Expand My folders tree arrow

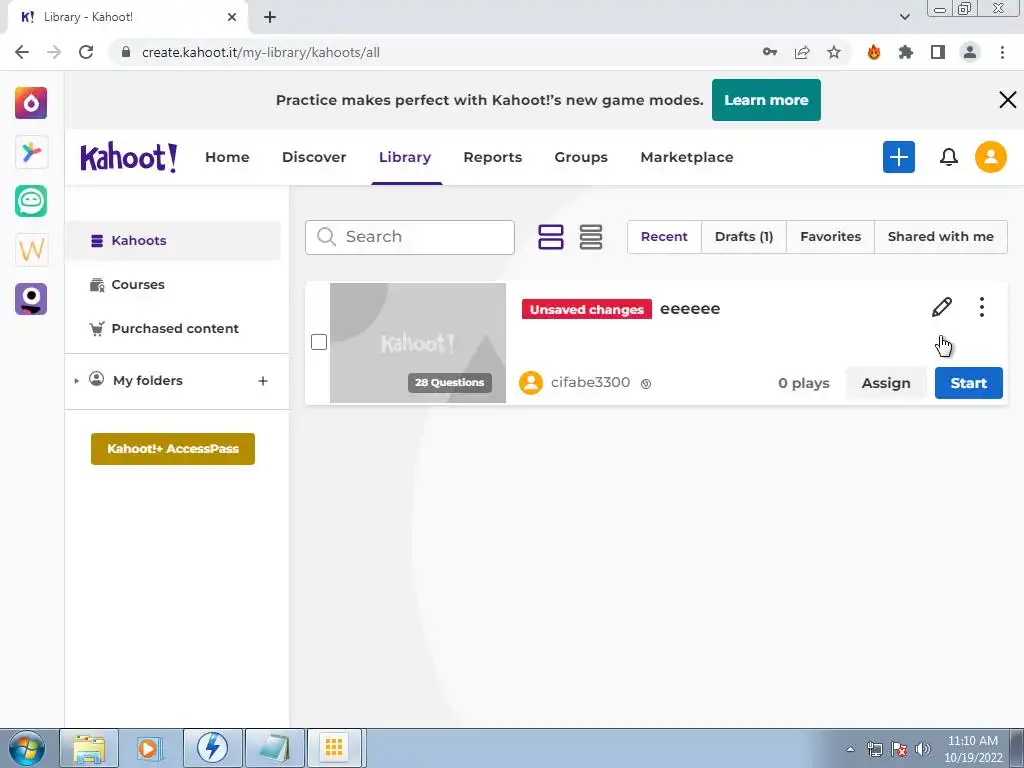click(76, 381)
